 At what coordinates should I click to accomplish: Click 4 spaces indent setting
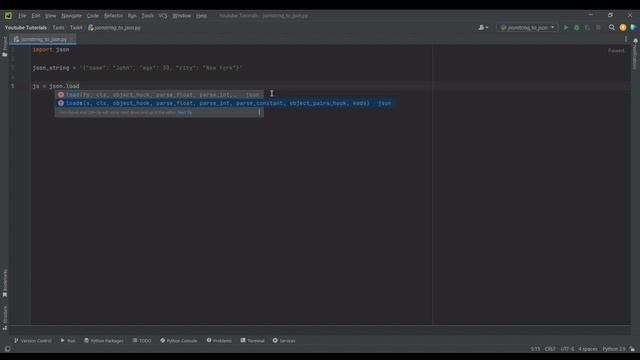pyautogui.click(x=588, y=349)
